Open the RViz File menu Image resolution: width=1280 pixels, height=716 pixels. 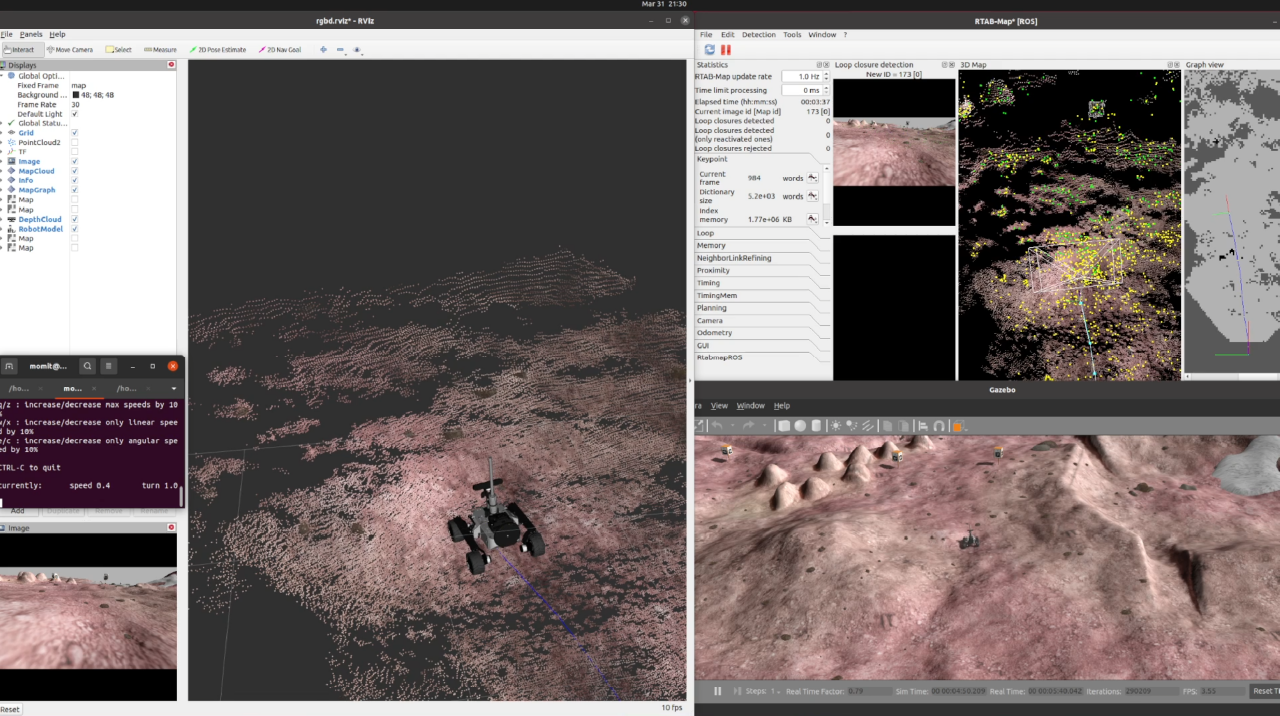click(6, 34)
